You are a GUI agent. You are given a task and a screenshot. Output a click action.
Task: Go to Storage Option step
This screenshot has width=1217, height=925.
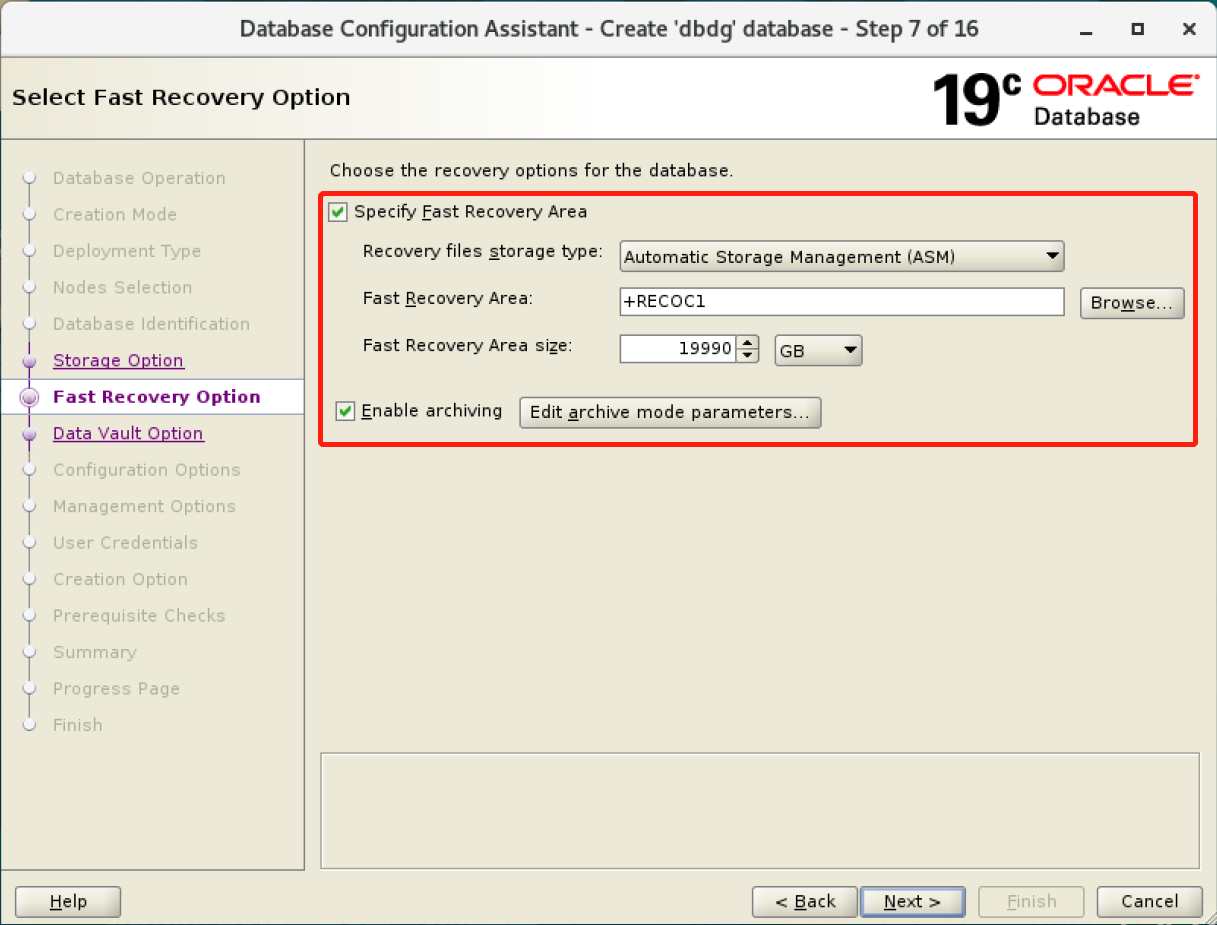[118, 360]
